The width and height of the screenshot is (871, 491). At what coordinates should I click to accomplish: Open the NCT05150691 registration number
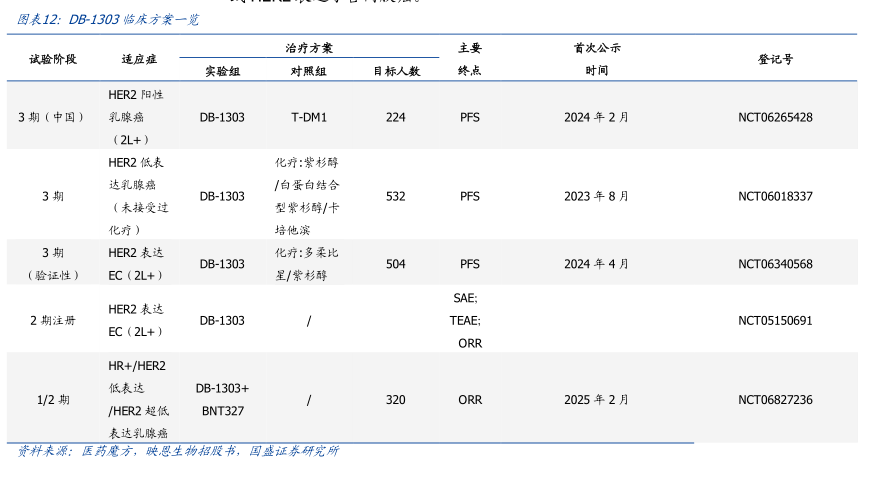(x=775, y=320)
